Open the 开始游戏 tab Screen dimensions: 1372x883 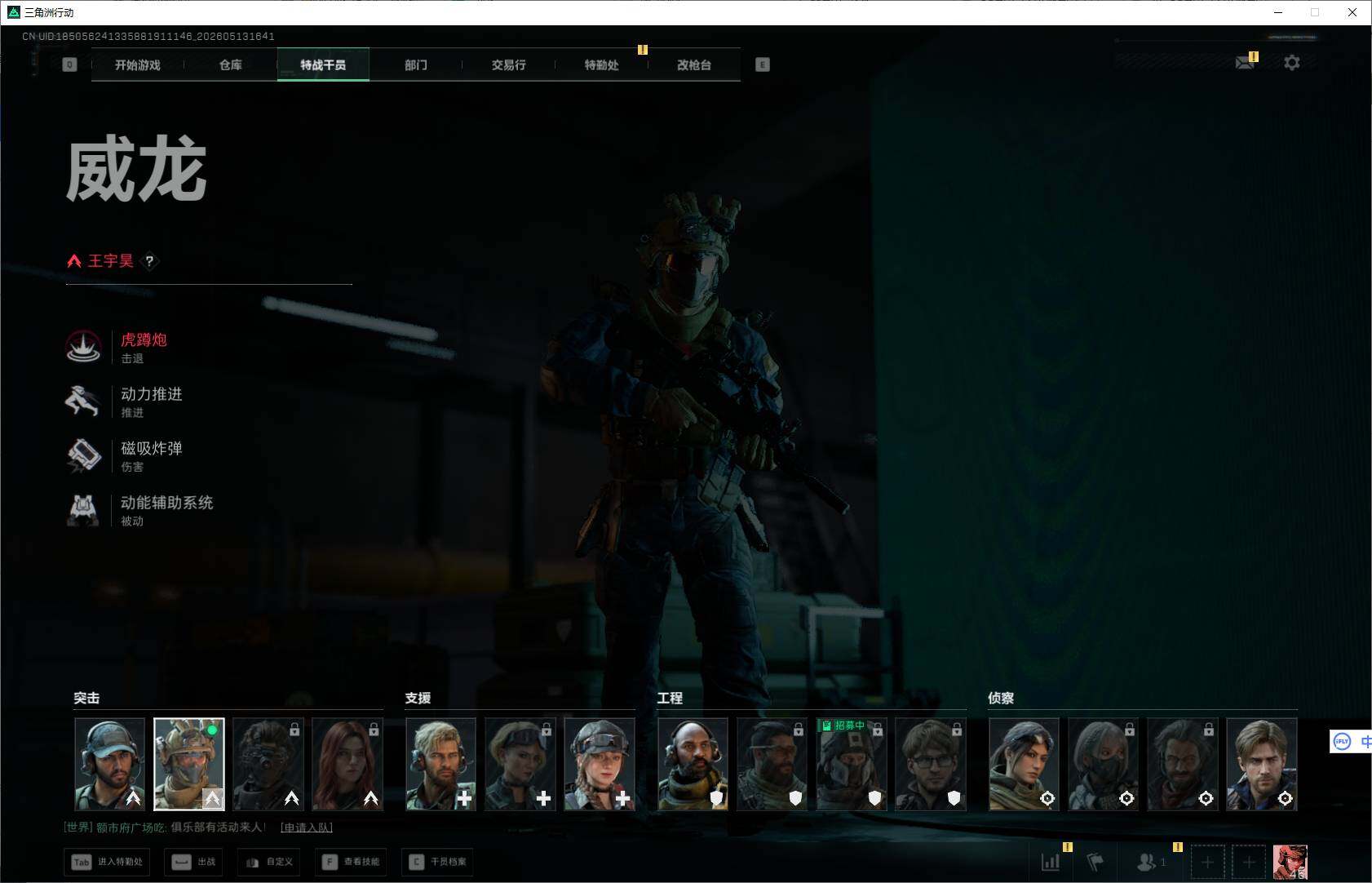tap(137, 64)
